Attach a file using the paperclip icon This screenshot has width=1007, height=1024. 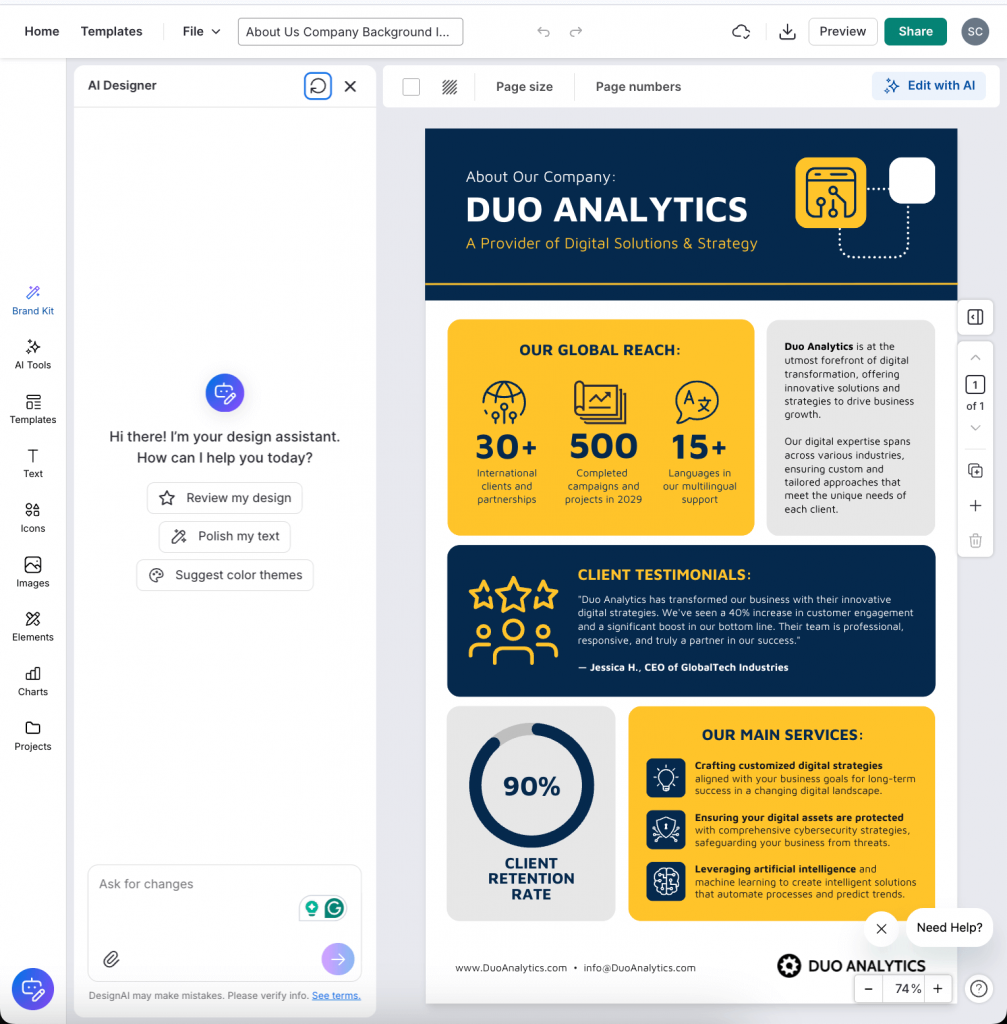coord(111,959)
